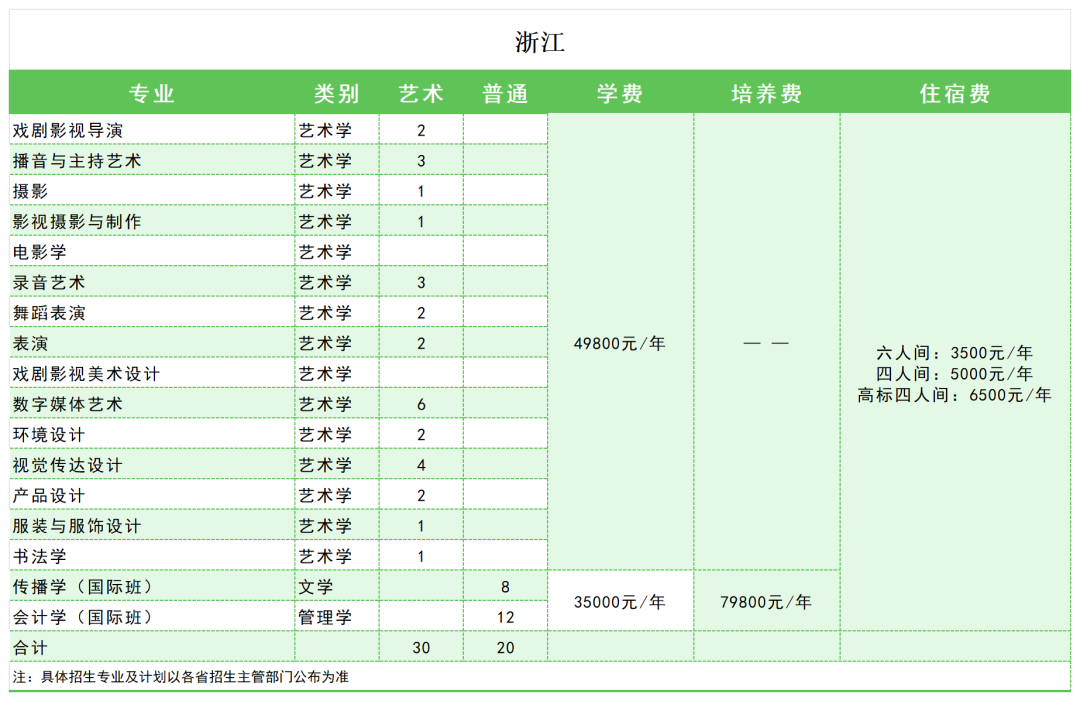Click art quota 1 for 摄影

pyautogui.click(x=421, y=191)
